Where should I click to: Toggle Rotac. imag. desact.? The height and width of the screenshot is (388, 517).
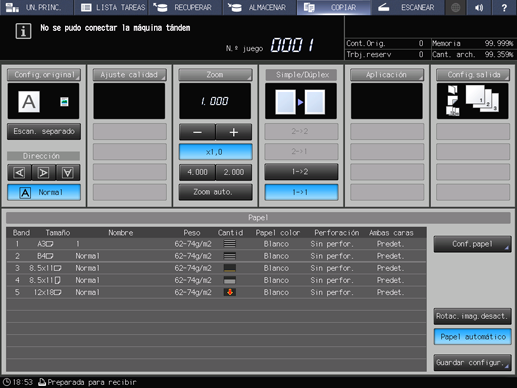472,316
